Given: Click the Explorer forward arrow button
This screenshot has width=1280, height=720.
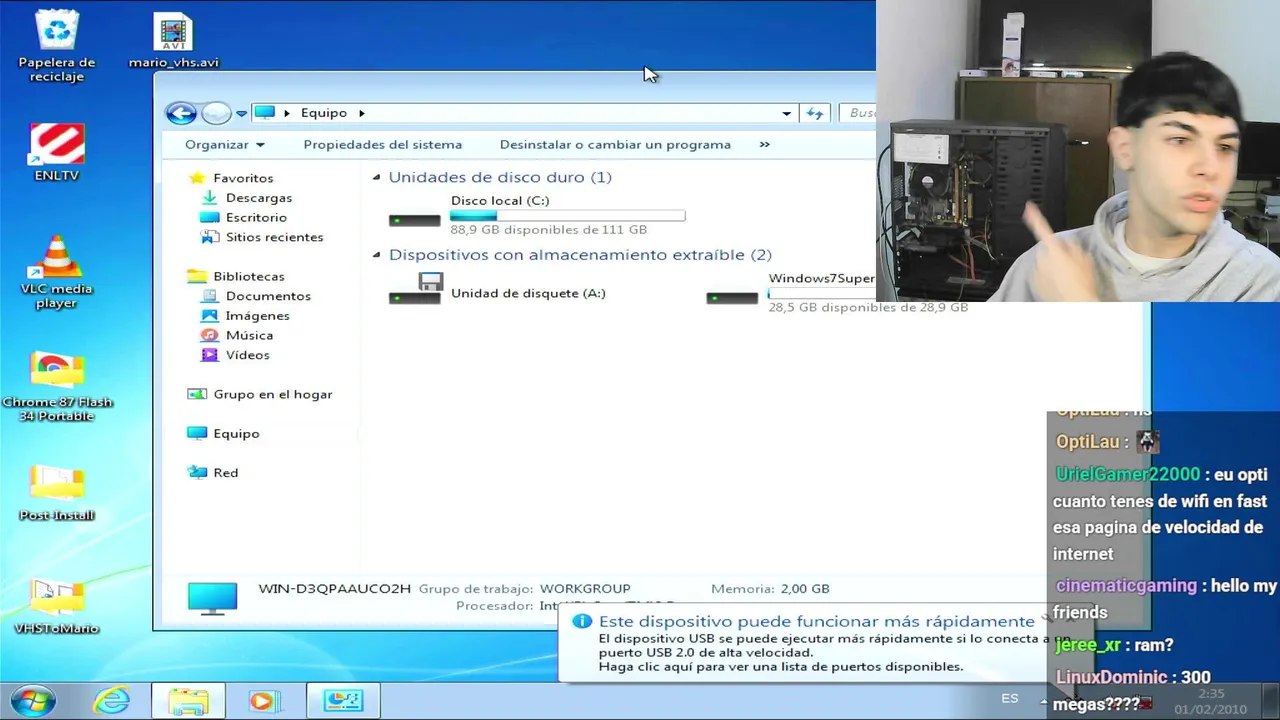Looking at the screenshot, I should [x=216, y=113].
